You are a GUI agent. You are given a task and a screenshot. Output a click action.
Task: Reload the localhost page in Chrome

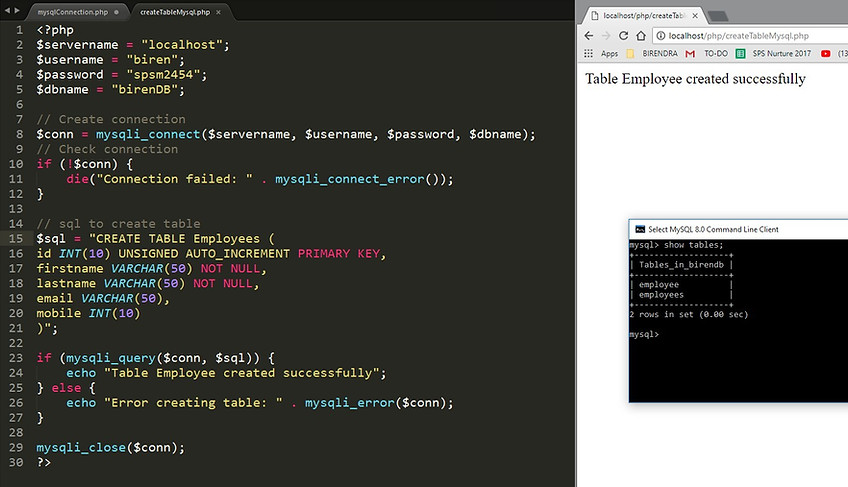(x=624, y=36)
